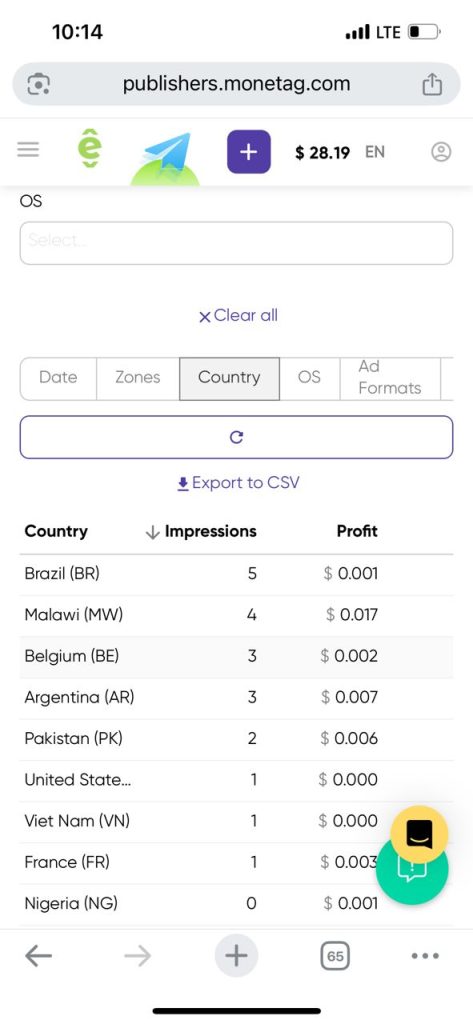The height and width of the screenshot is (1024, 473).
Task: Expand the OS select dropdown
Action: [x=236, y=243]
